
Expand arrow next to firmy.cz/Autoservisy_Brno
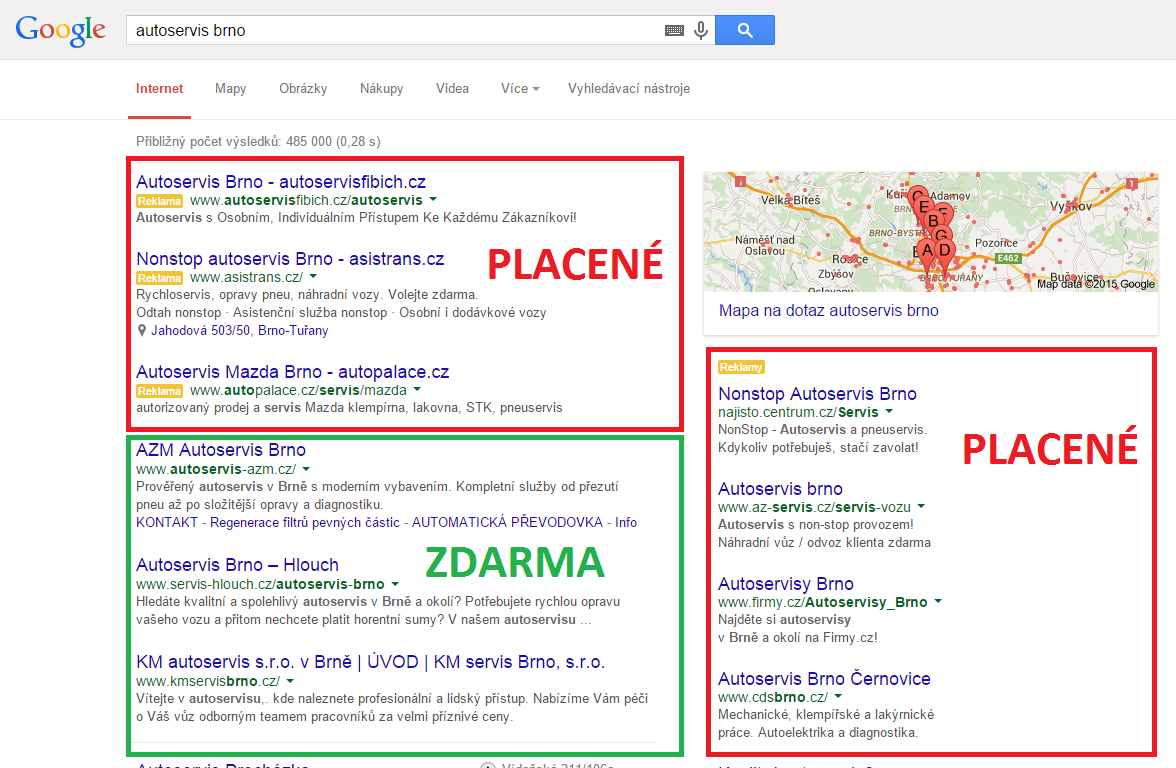[938, 602]
